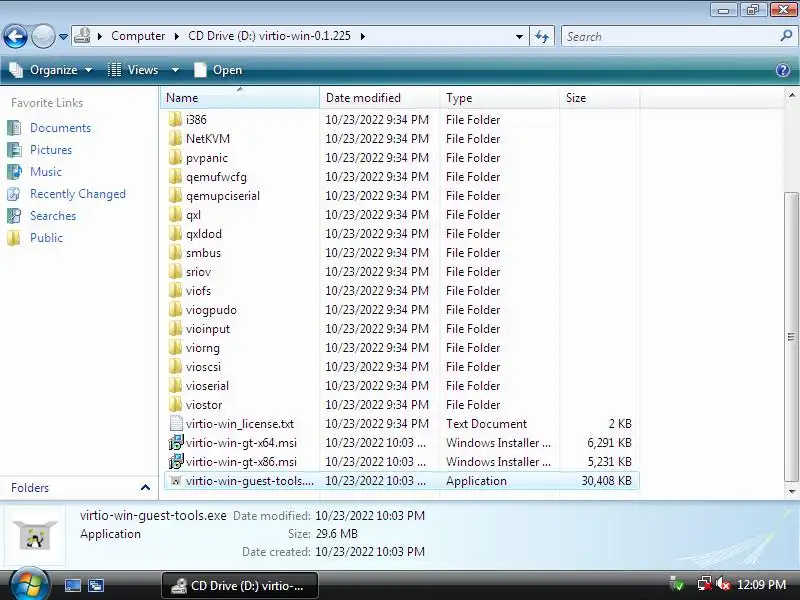The width and height of the screenshot is (800, 600).
Task: Select the viofs folder icon
Action: 175,290
